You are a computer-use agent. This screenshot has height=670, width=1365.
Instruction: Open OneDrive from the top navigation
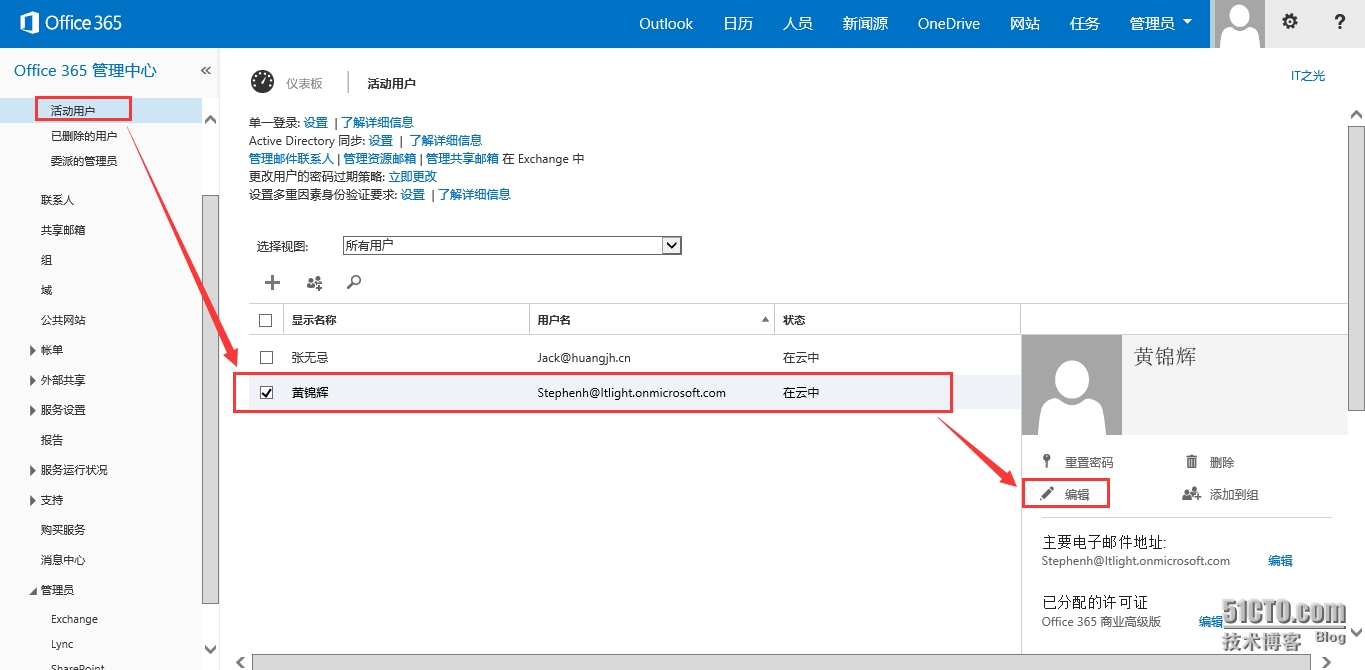[x=948, y=23]
